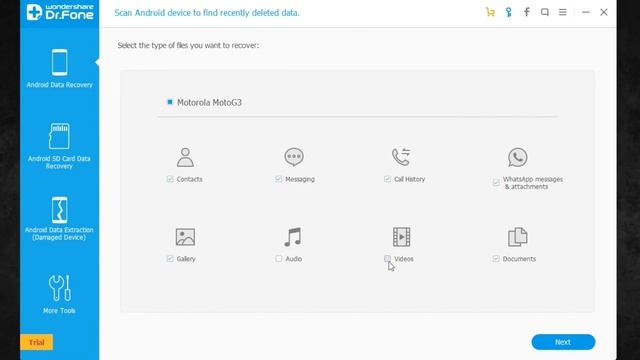640x360 pixels.
Task: Click the Contacts person icon
Action: coord(185,157)
